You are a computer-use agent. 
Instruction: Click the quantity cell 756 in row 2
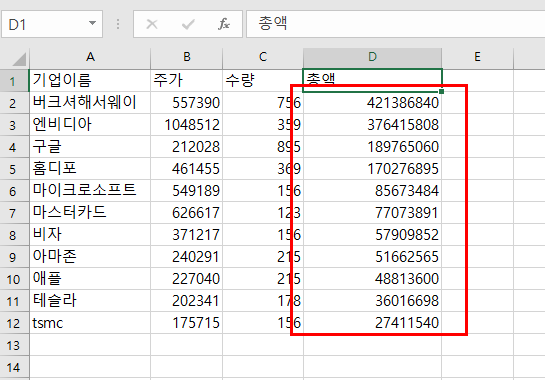pos(263,103)
